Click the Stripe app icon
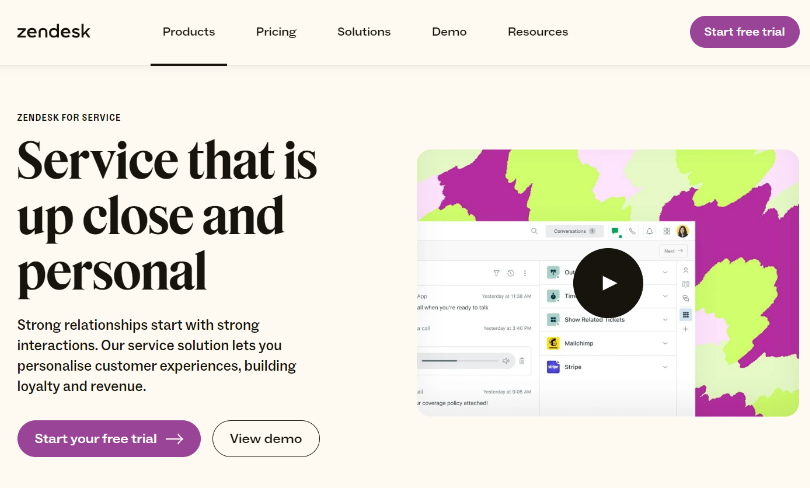Viewport: 810px width, 488px height. (553, 367)
